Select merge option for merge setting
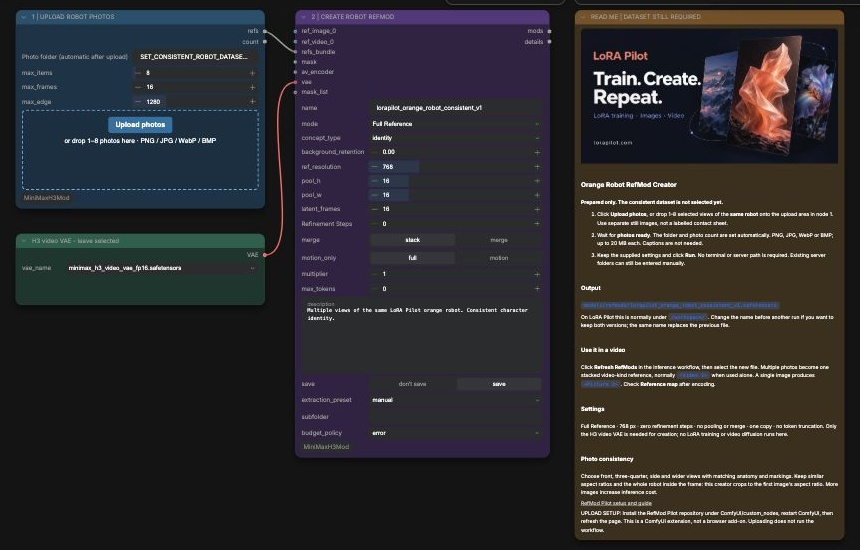 499,240
